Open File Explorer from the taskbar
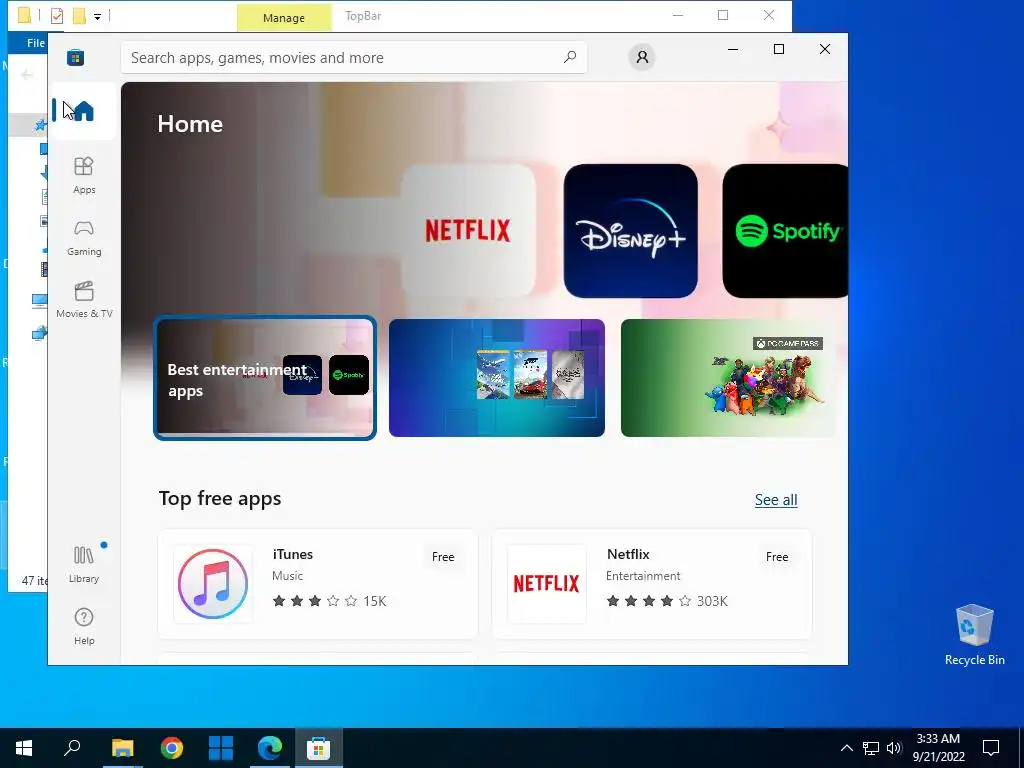This screenshot has width=1024, height=768. [x=122, y=748]
